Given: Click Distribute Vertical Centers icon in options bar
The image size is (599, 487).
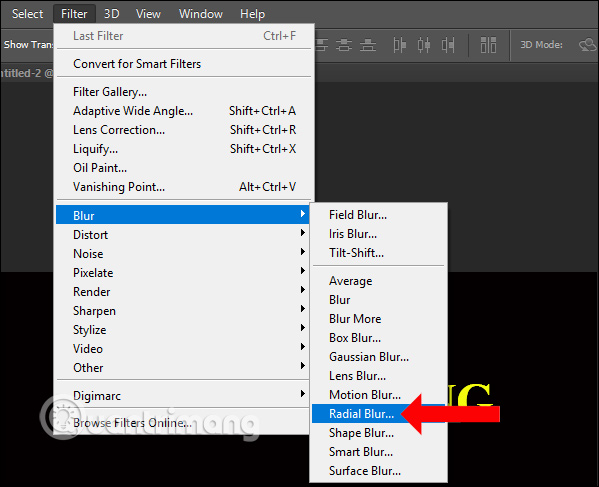Looking at the screenshot, I should [x=344, y=45].
